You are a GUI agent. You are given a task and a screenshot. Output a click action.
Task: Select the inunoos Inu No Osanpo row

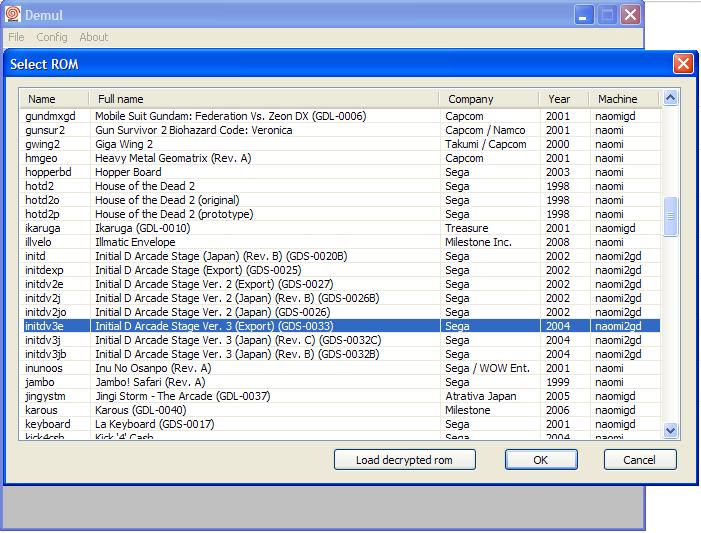[x=342, y=368]
